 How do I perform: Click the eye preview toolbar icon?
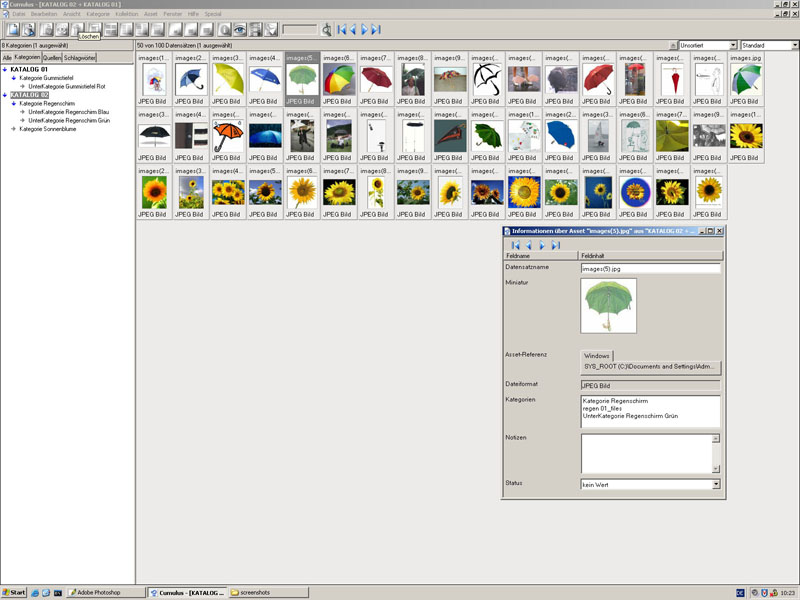click(239, 30)
